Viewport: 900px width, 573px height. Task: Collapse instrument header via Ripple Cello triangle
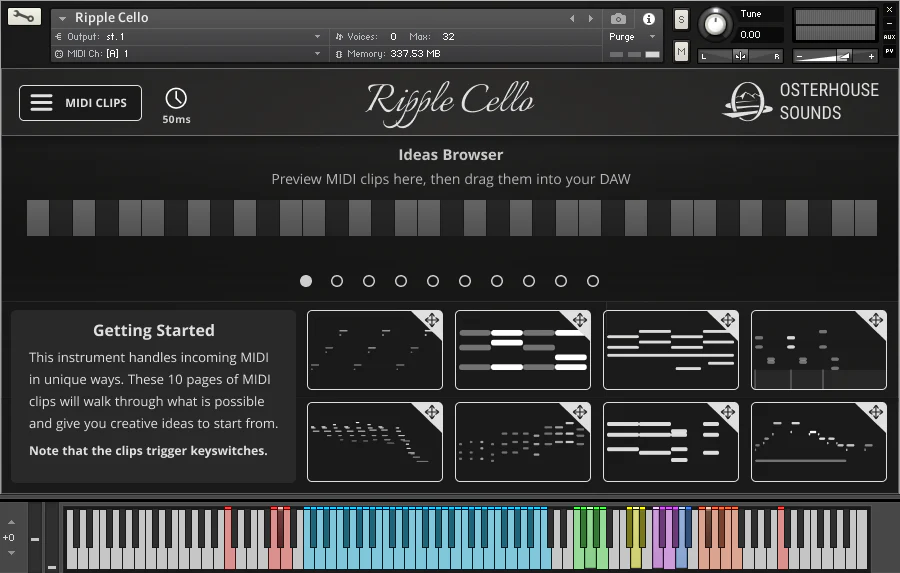(63, 19)
